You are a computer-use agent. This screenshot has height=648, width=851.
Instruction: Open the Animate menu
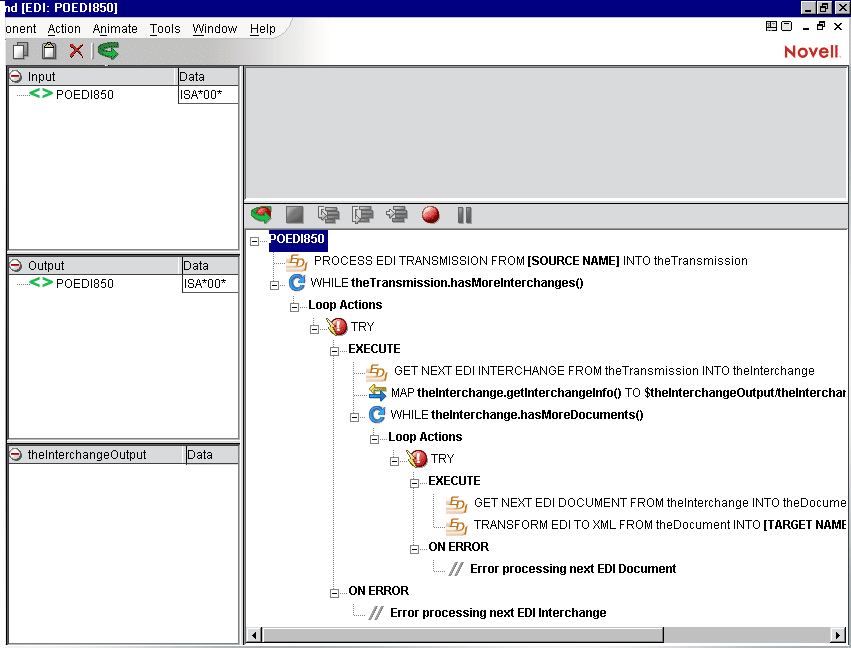tap(115, 28)
